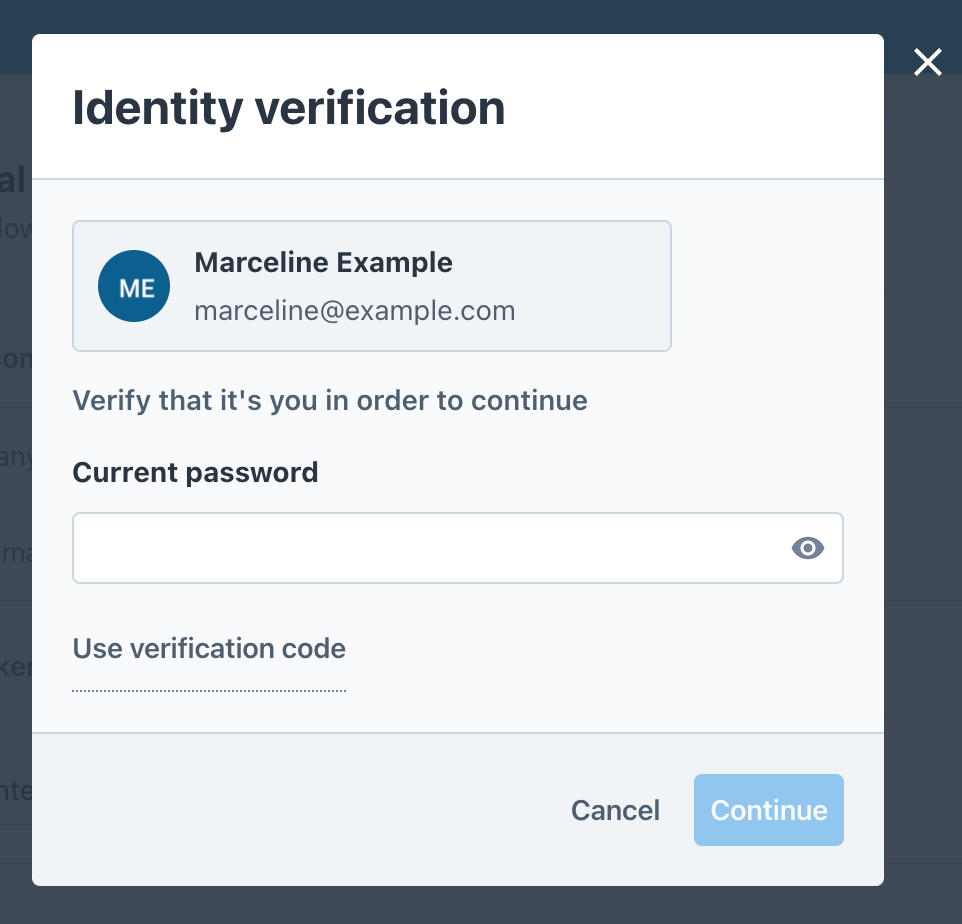Click the Identity verification heading
The image size is (962, 924).
(x=288, y=108)
